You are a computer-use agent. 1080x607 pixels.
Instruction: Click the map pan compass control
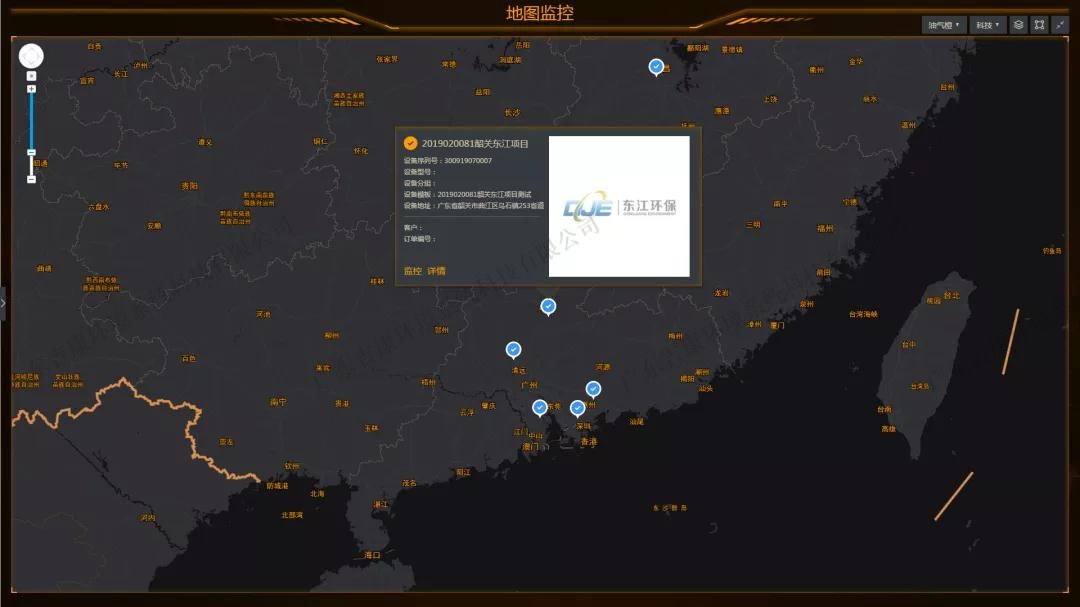tap(31, 56)
